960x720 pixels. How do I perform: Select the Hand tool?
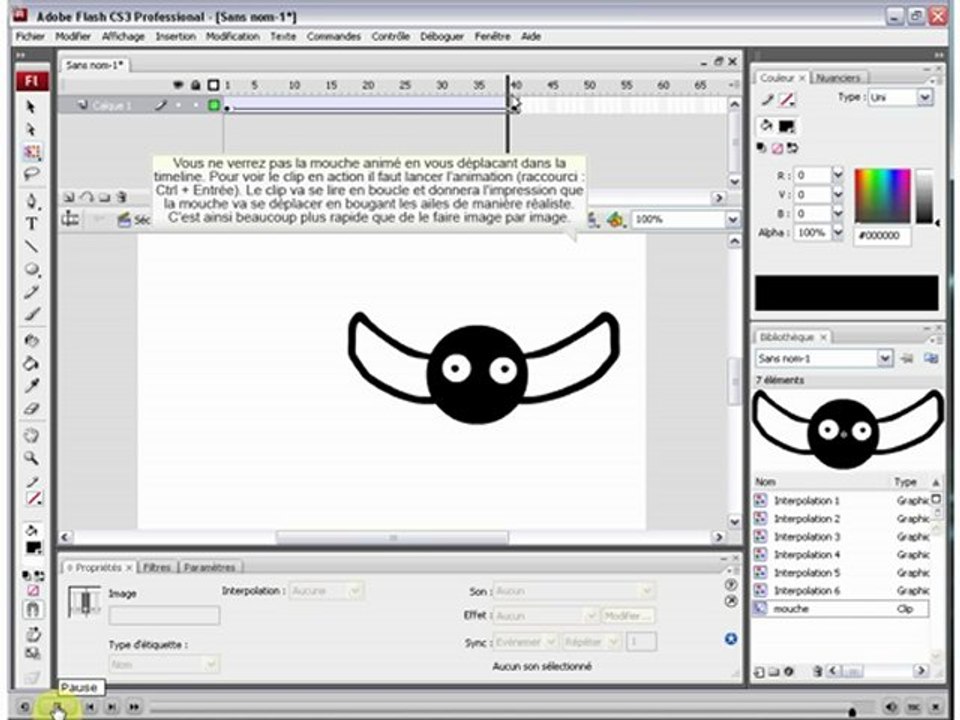coord(31,436)
